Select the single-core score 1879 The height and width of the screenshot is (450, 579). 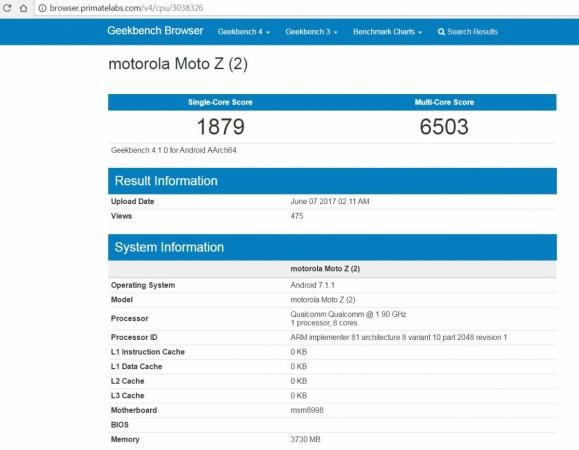tap(220, 127)
